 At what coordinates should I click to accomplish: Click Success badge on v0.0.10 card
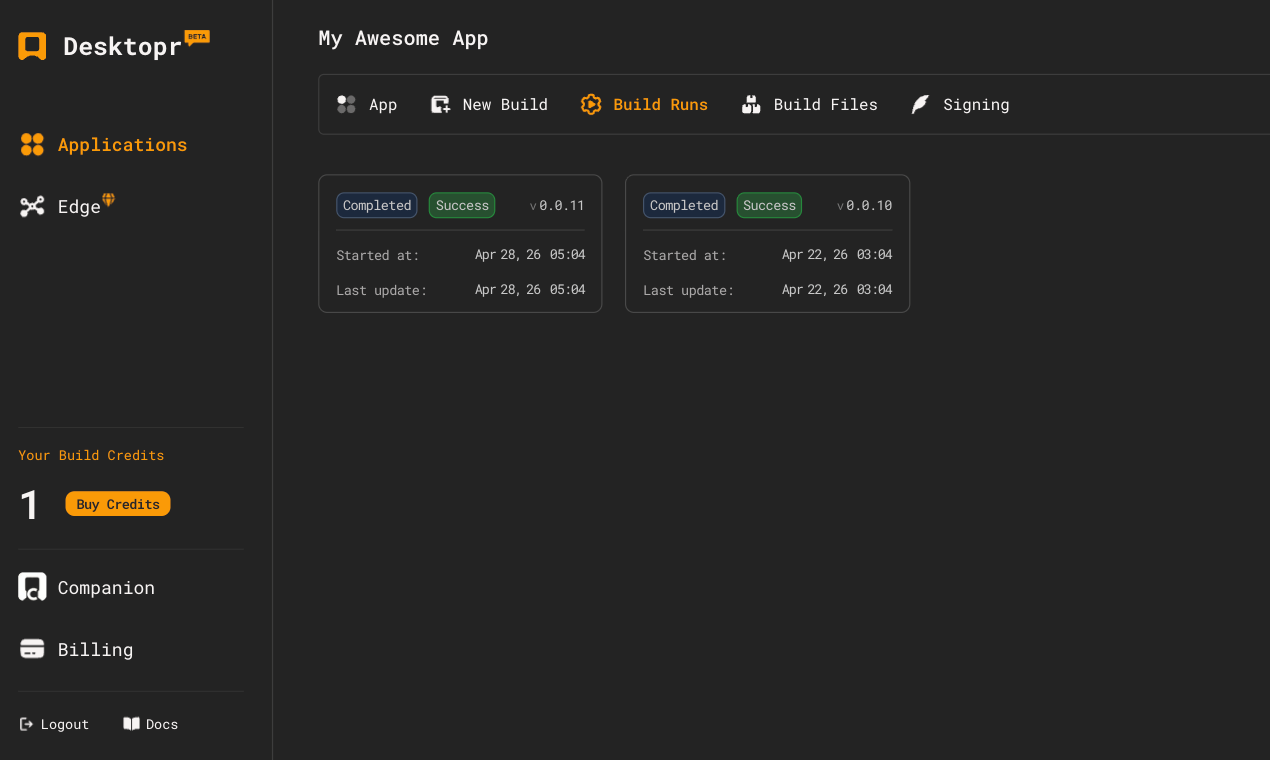(x=769, y=205)
